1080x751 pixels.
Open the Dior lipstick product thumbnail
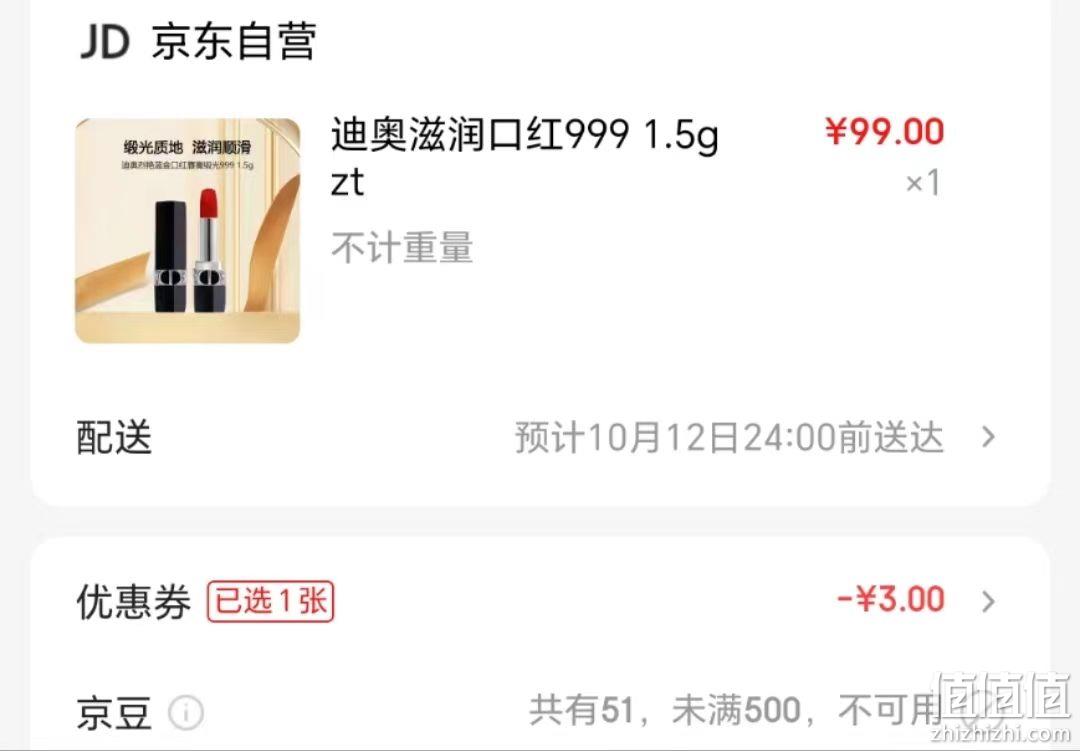coord(187,231)
